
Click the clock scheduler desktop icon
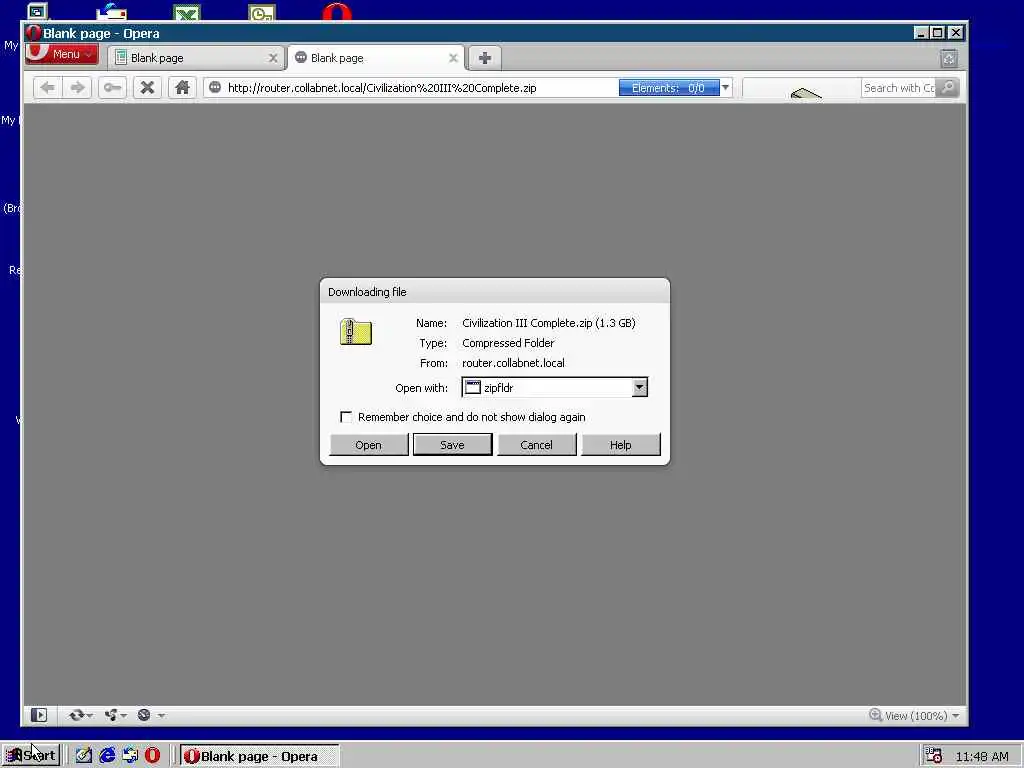point(262,12)
